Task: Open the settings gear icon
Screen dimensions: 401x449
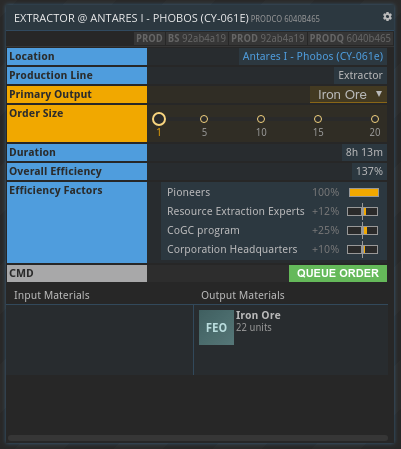Action: (x=387, y=16)
